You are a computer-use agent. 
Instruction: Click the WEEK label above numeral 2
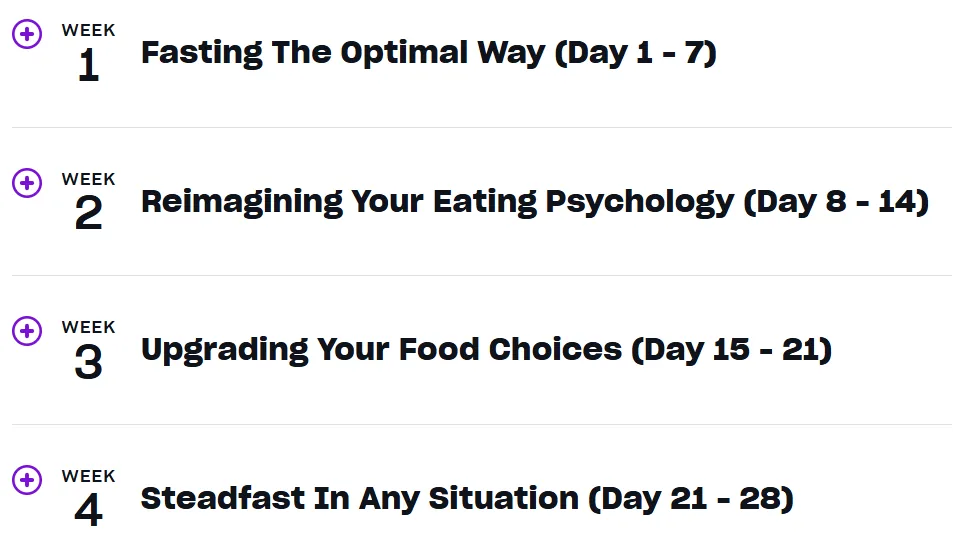click(x=89, y=179)
